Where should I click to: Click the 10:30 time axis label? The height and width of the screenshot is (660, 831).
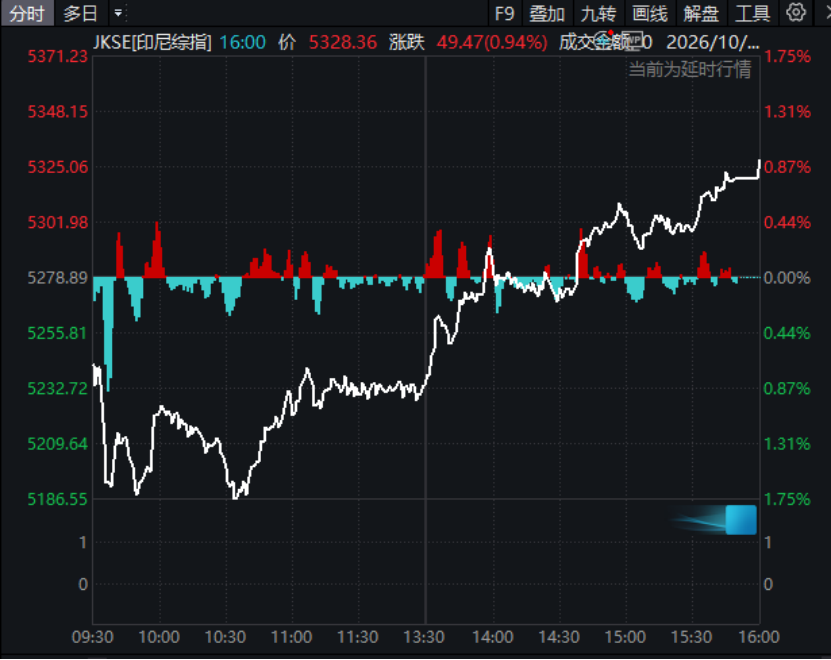pyautogui.click(x=226, y=637)
